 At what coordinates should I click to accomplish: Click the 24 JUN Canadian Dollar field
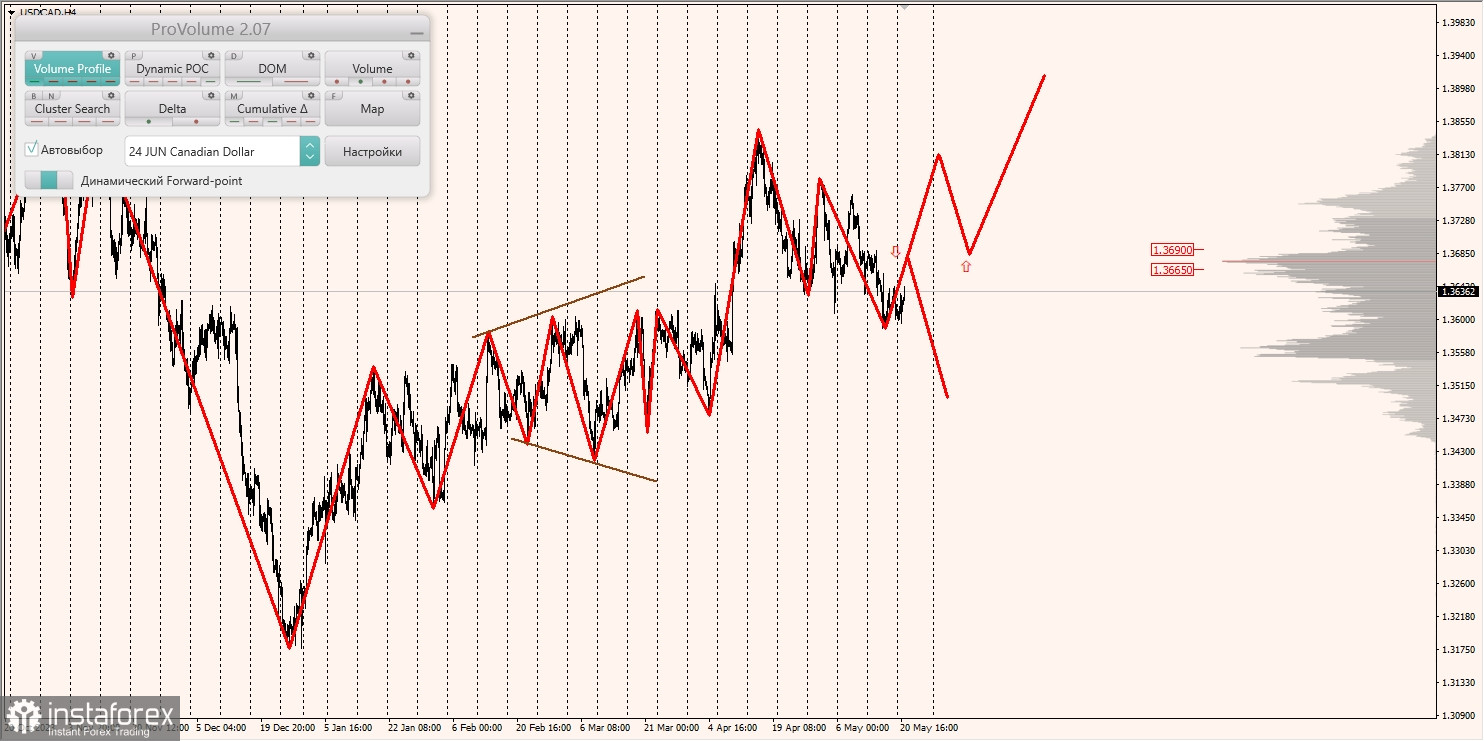[212, 151]
